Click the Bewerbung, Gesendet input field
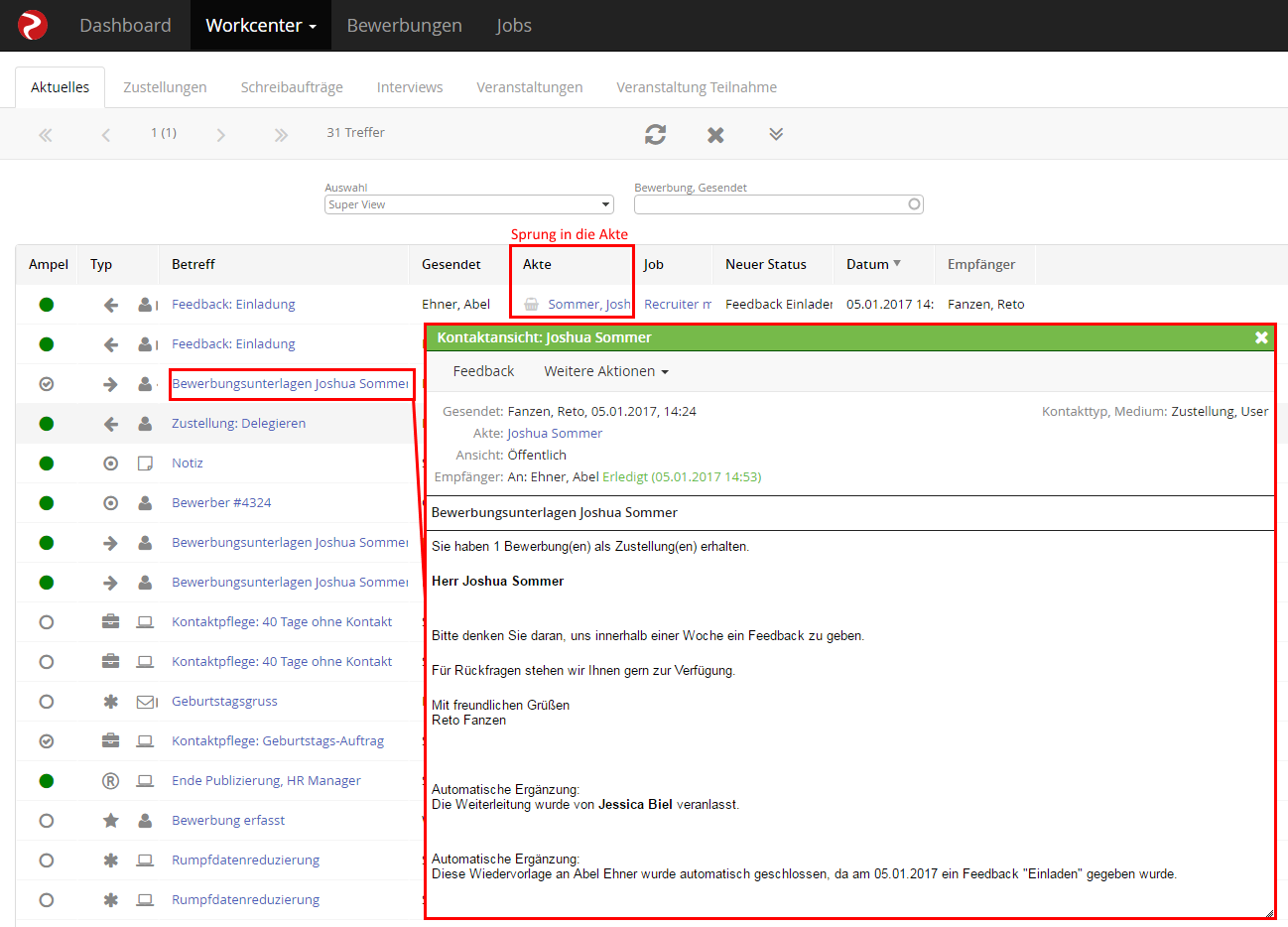The width and height of the screenshot is (1288, 927). (x=779, y=204)
